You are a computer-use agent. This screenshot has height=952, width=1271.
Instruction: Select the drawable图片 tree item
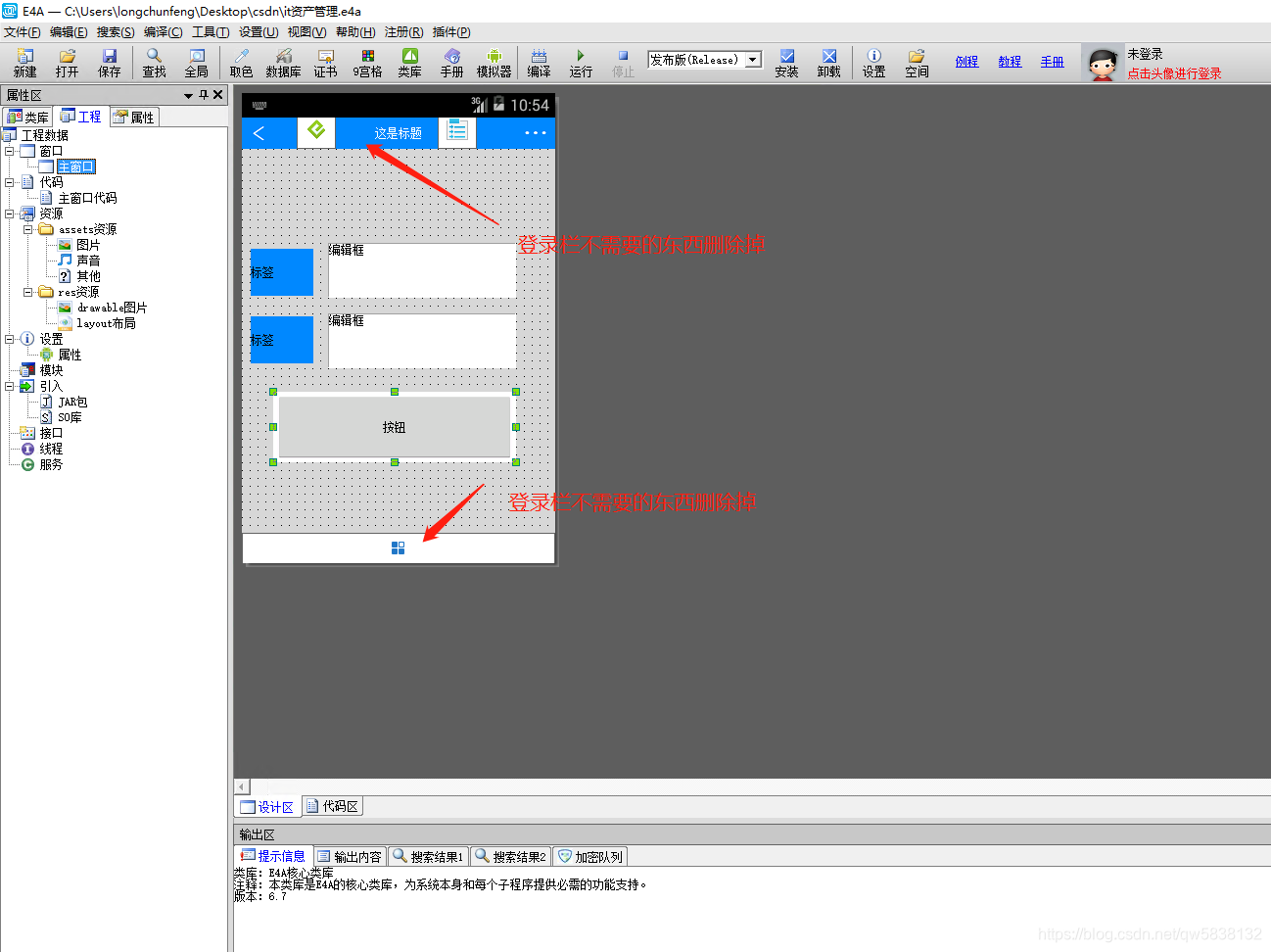tap(112, 308)
